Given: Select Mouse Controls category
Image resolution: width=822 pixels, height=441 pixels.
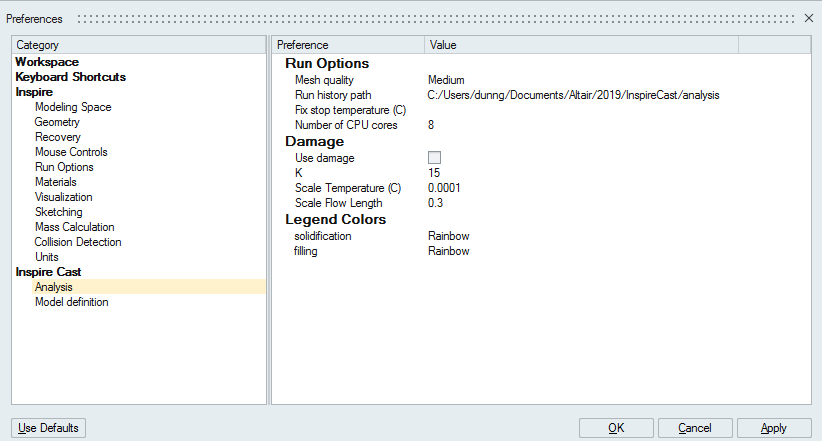Looking at the screenshot, I should click(x=71, y=152).
